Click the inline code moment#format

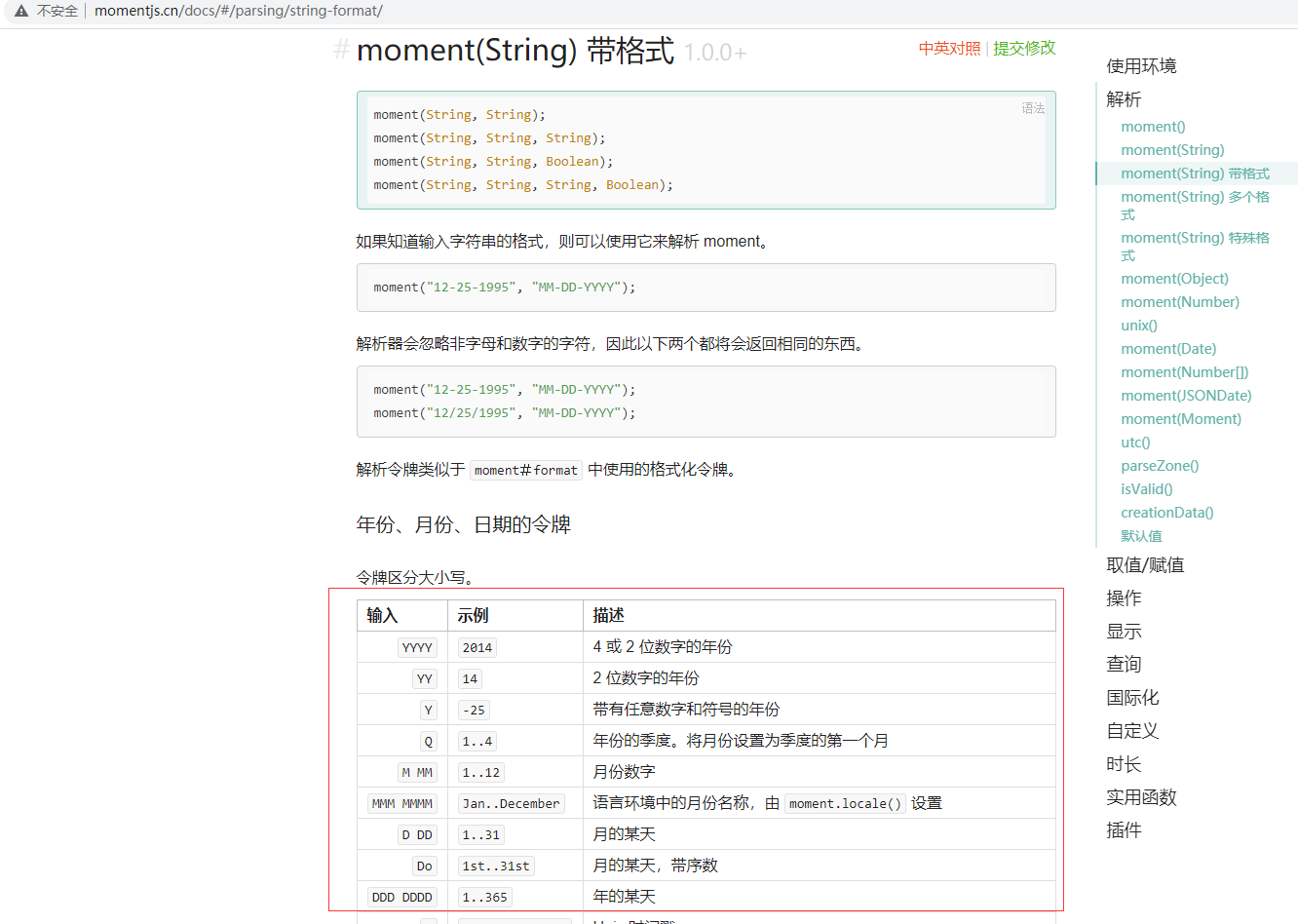pyautogui.click(x=526, y=470)
